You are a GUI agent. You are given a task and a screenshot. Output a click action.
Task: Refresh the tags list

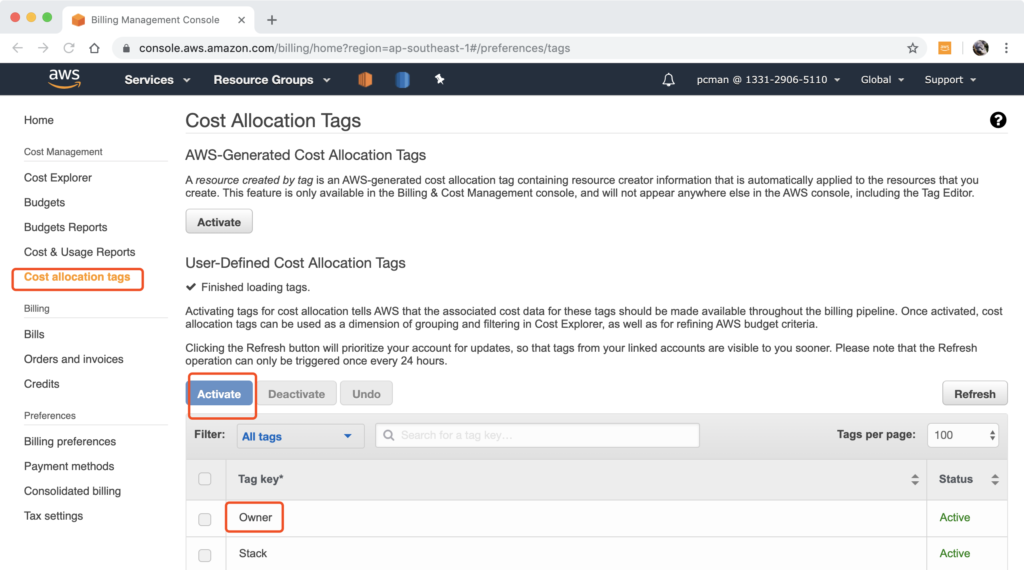[x=974, y=394]
